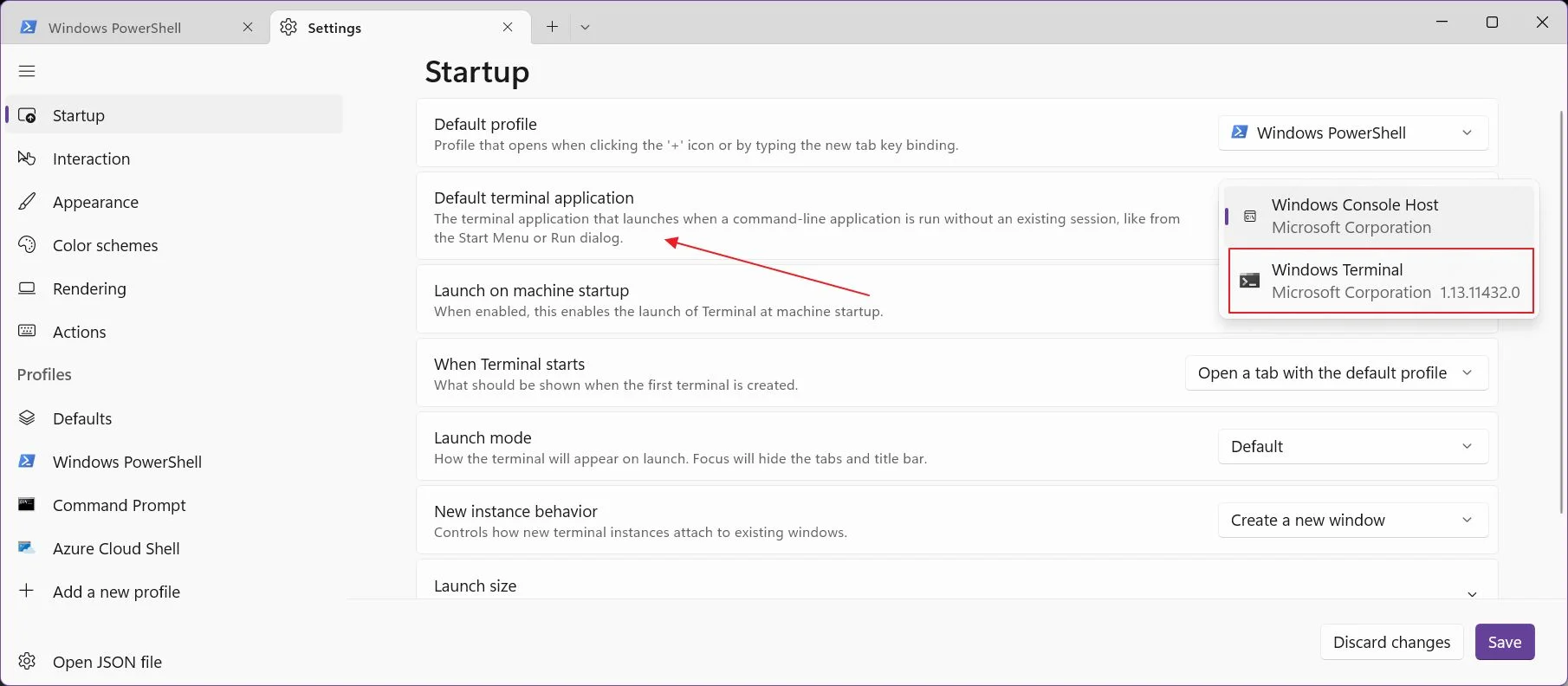The width and height of the screenshot is (1568, 686).
Task: Click the Windows Console Host icon in dropdown list
Action: pyautogui.click(x=1250, y=216)
